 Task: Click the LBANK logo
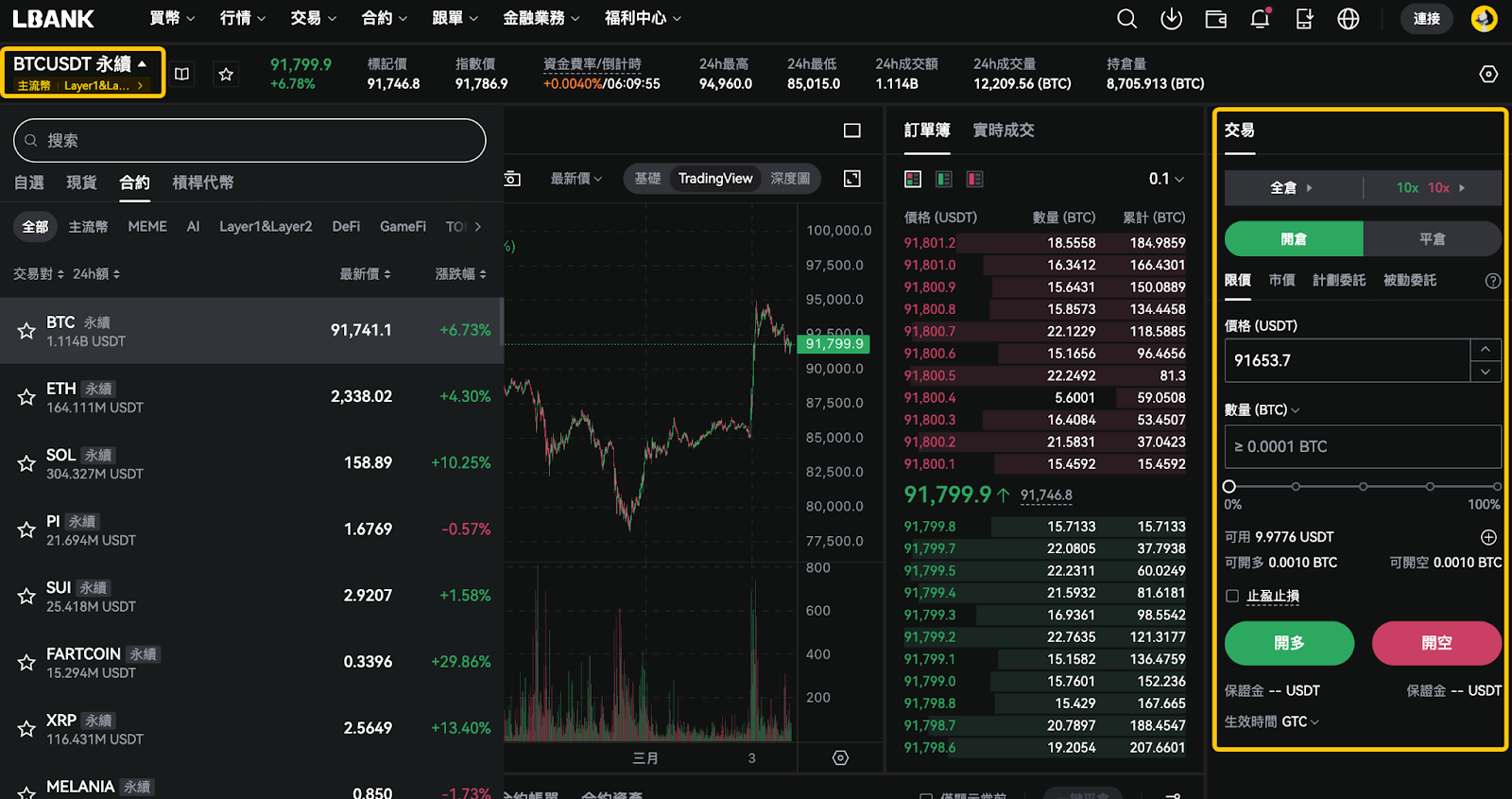point(53,19)
